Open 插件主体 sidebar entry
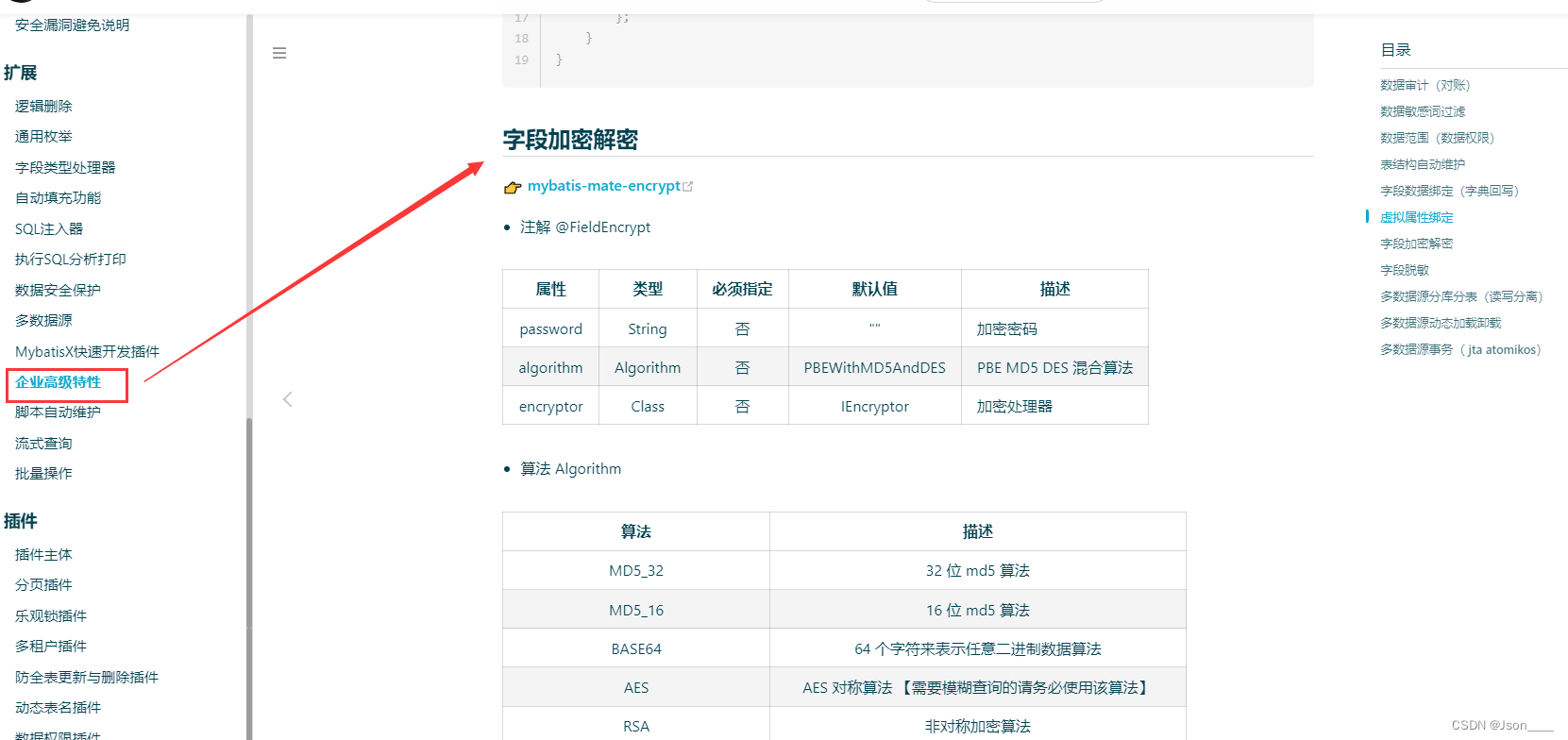The height and width of the screenshot is (740, 1568). coord(43,554)
